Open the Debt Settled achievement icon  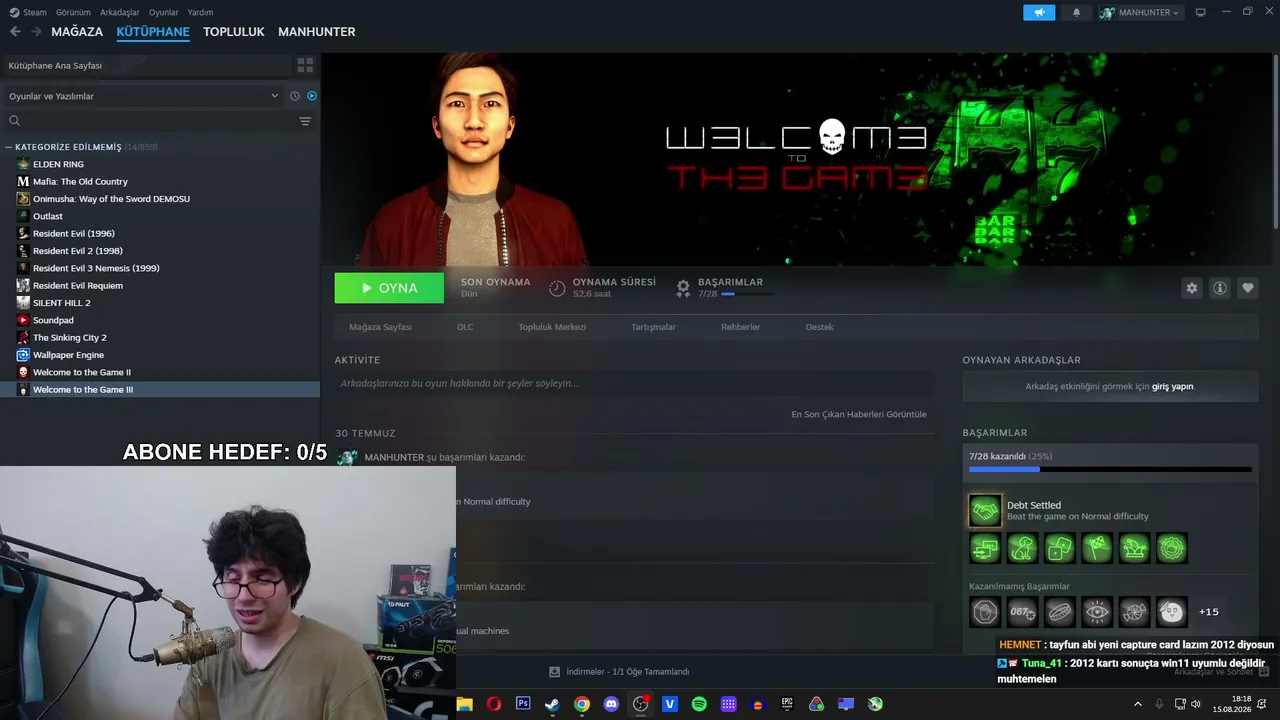click(x=985, y=511)
